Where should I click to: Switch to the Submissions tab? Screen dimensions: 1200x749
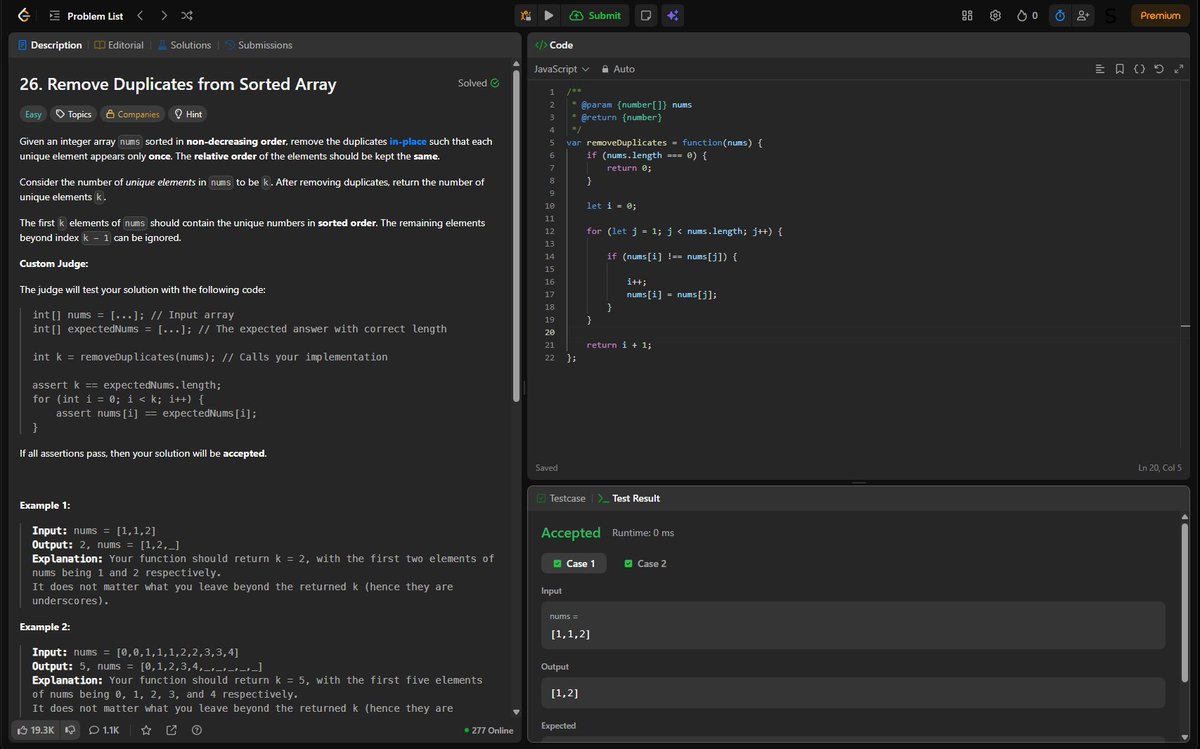point(259,45)
